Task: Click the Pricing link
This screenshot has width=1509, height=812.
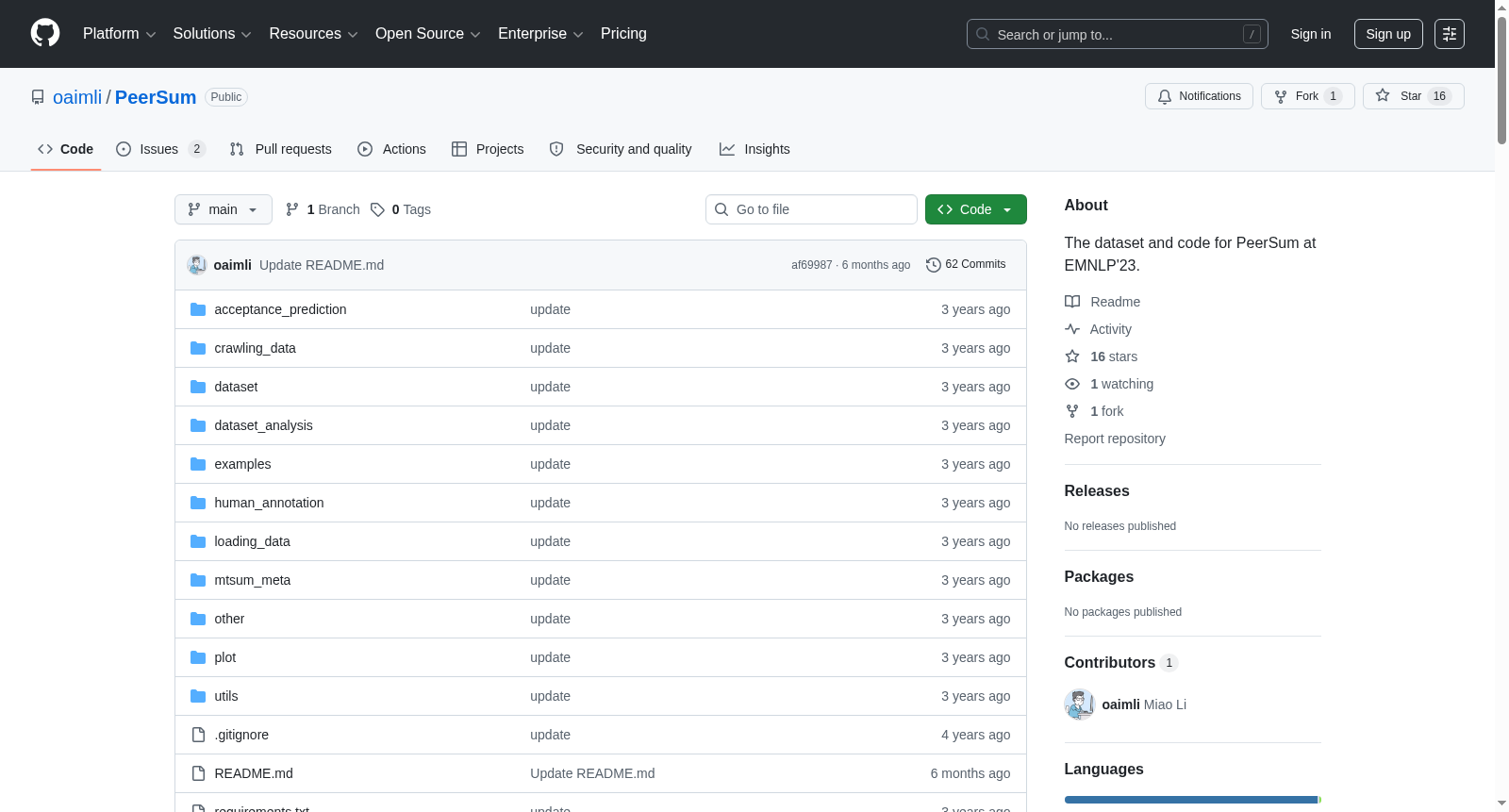Action: 623,34
